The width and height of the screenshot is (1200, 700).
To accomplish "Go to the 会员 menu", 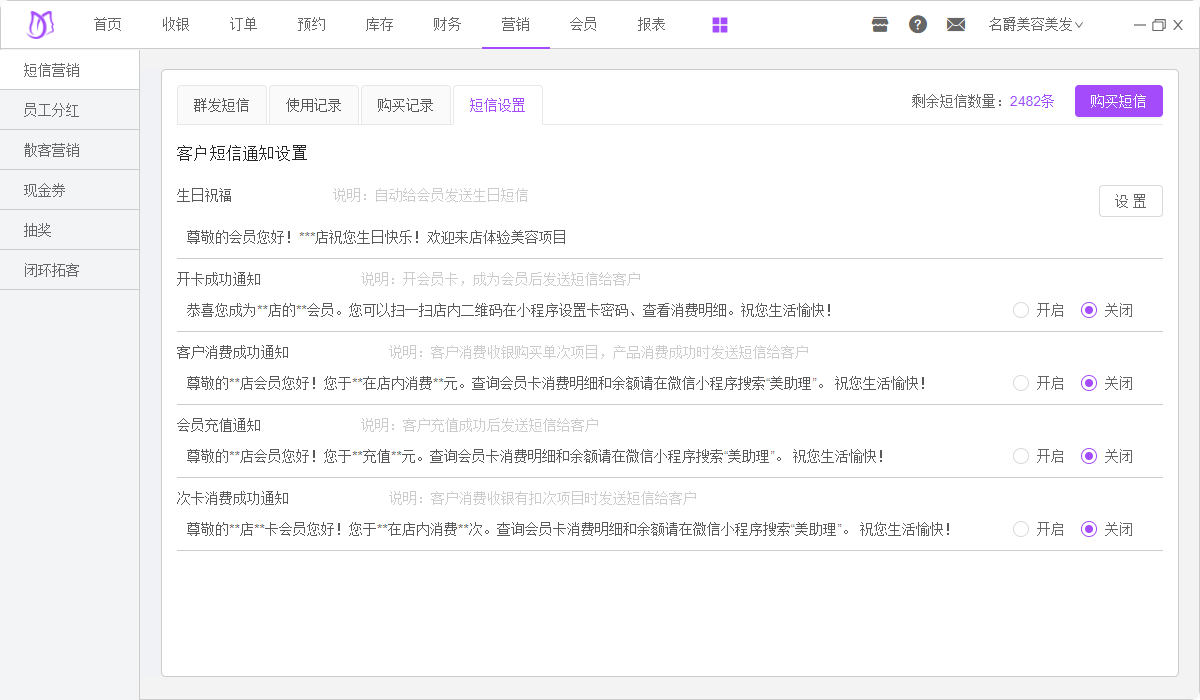I will point(583,25).
